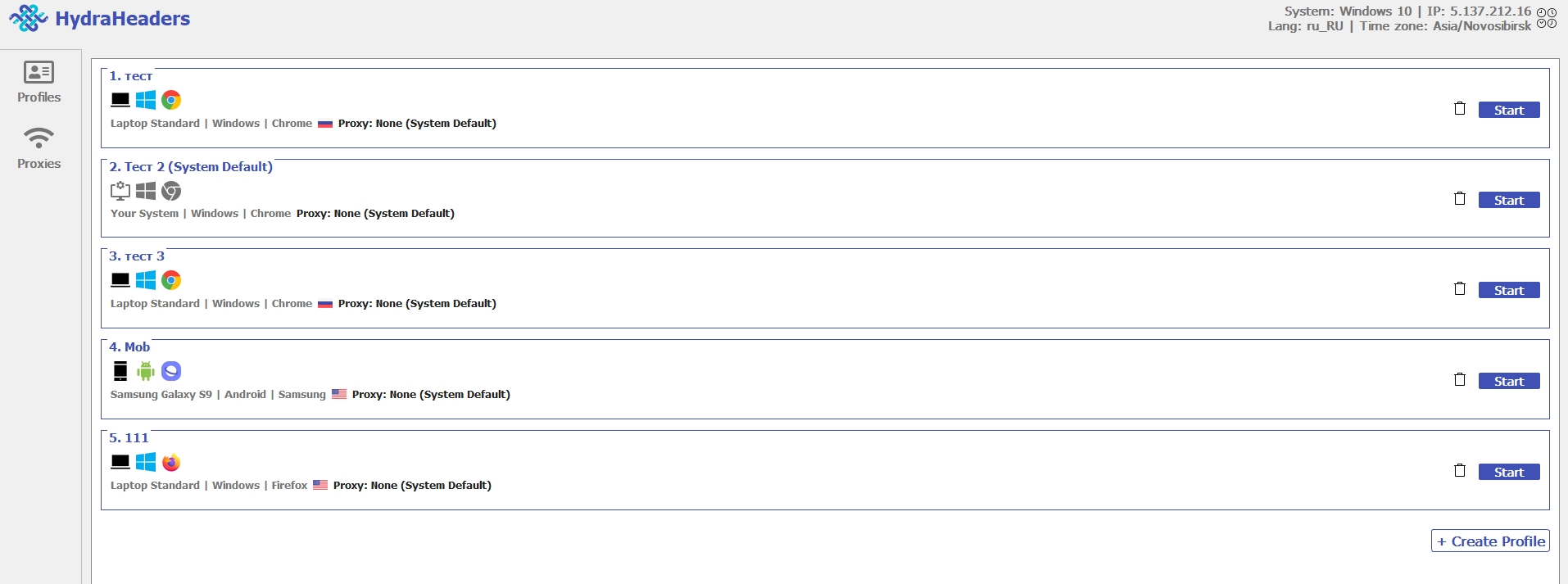Click the Samsung browser icon in Mob profile
Screen dimensions: 1568x584
[171, 371]
